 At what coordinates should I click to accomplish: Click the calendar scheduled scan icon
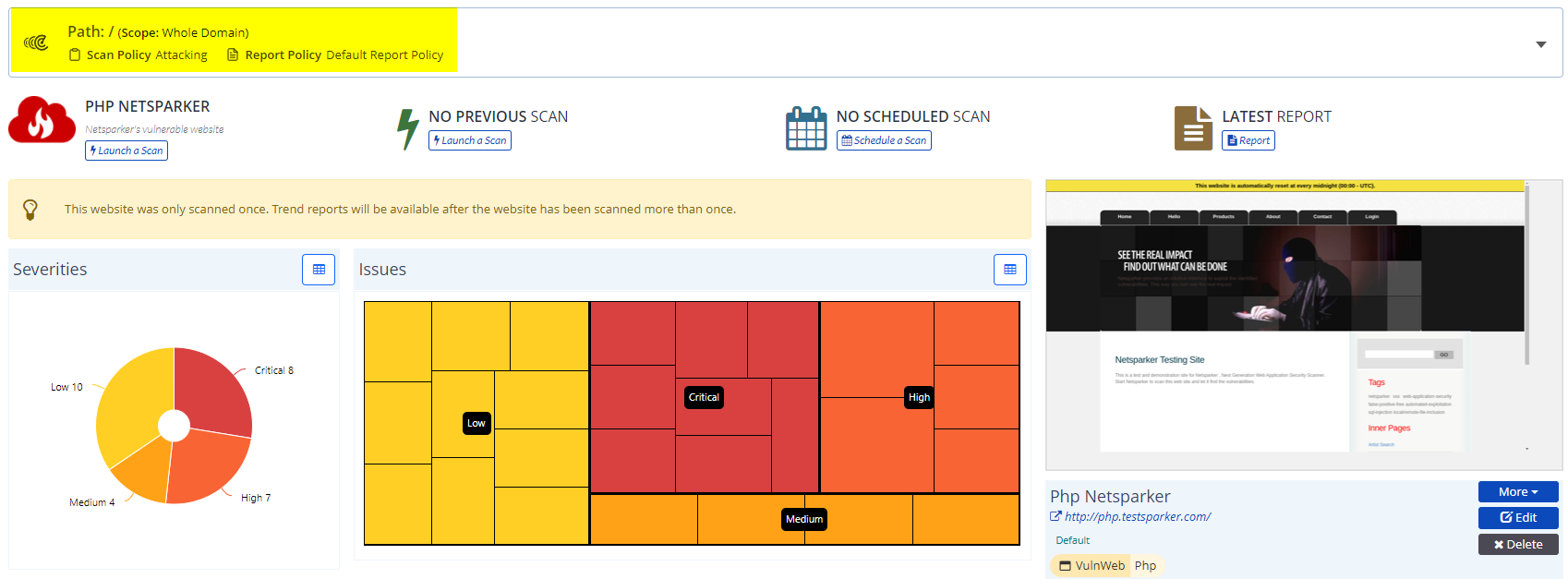pos(806,128)
